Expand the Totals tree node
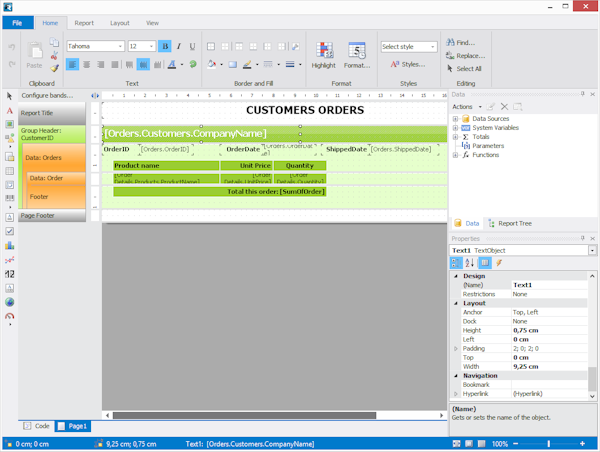Viewport: 600px width, 452px height. coord(455,137)
